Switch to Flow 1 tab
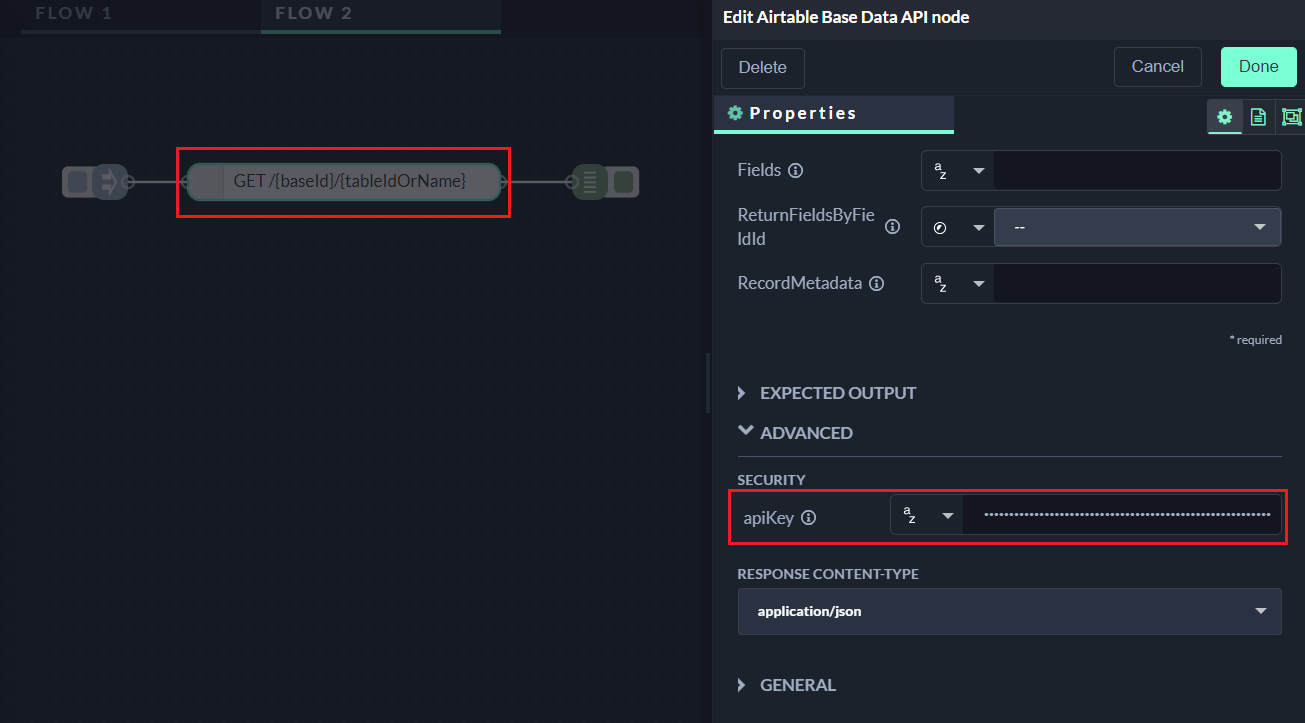Viewport: 1305px width, 723px height. (74, 14)
